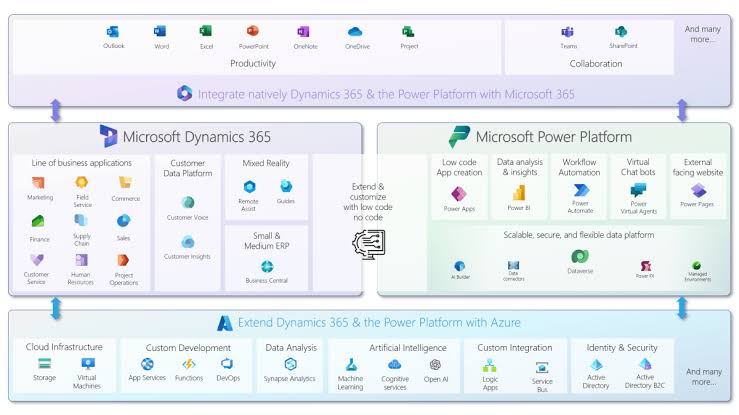Click the SharePoint icon

tap(621, 32)
